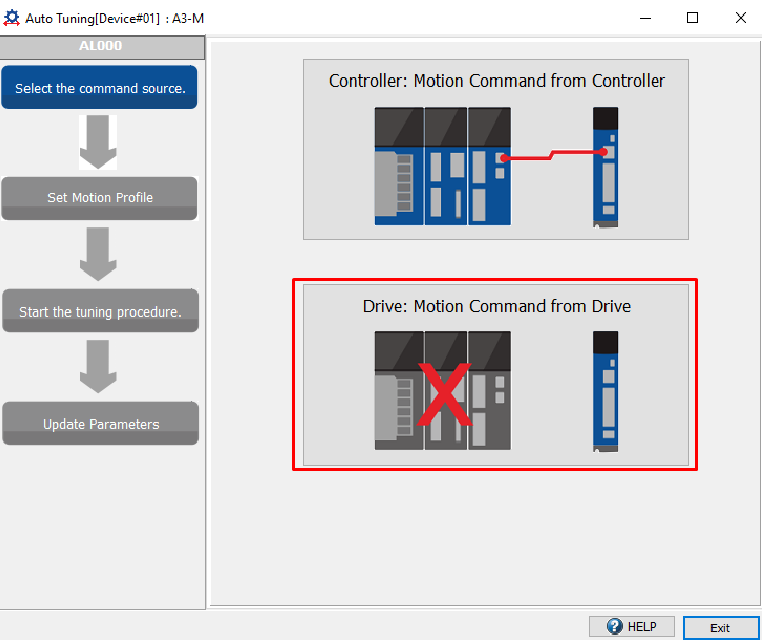Open the Start the tuning procedure step
The image size is (762, 640).
[x=100, y=311]
